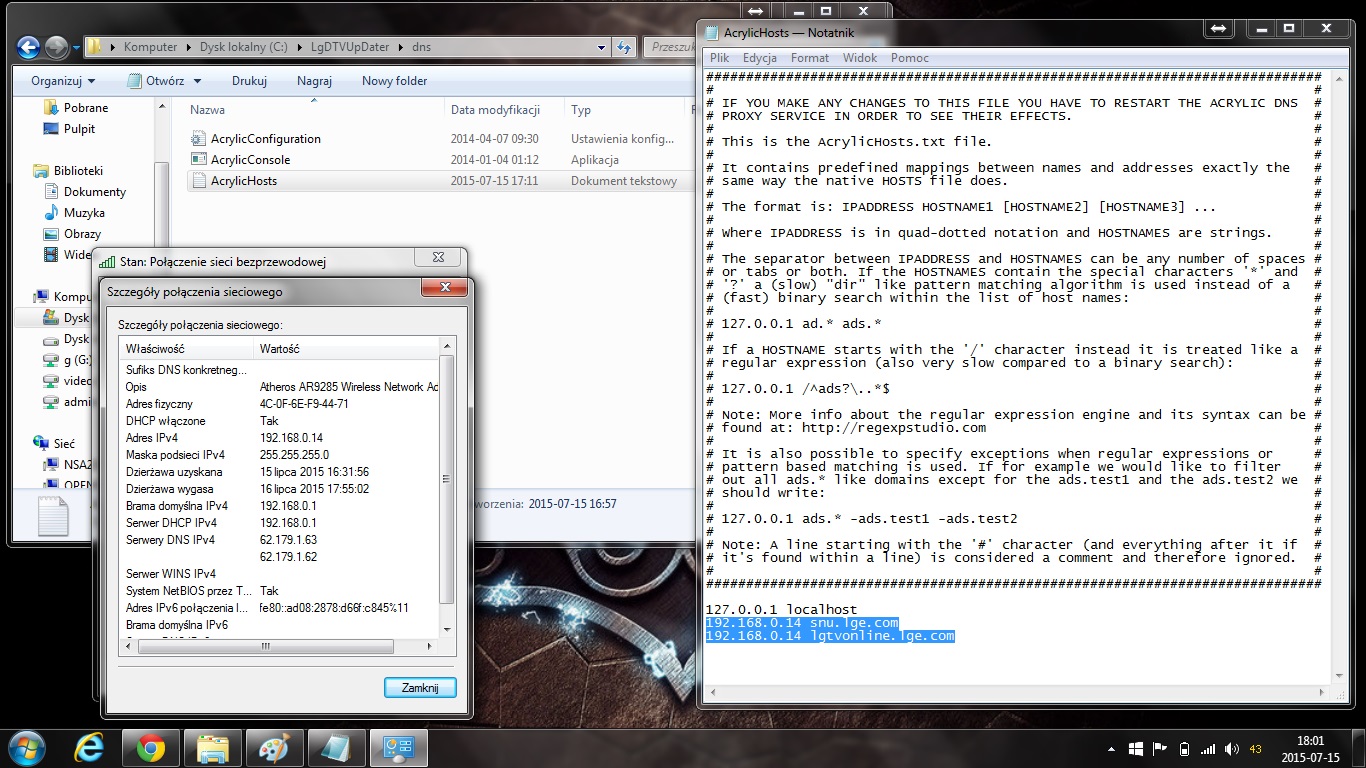Viewport: 1366px width, 768px height.
Task: Open the Windows Start menu
Action: [25, 748]
